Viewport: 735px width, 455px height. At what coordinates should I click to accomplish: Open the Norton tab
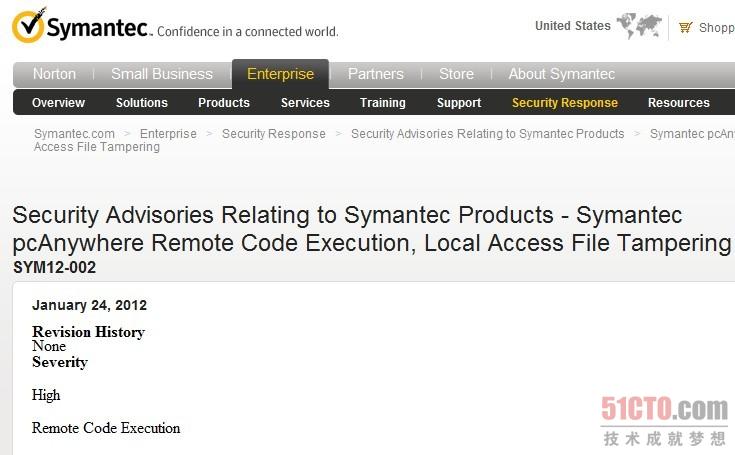(54, 74)
